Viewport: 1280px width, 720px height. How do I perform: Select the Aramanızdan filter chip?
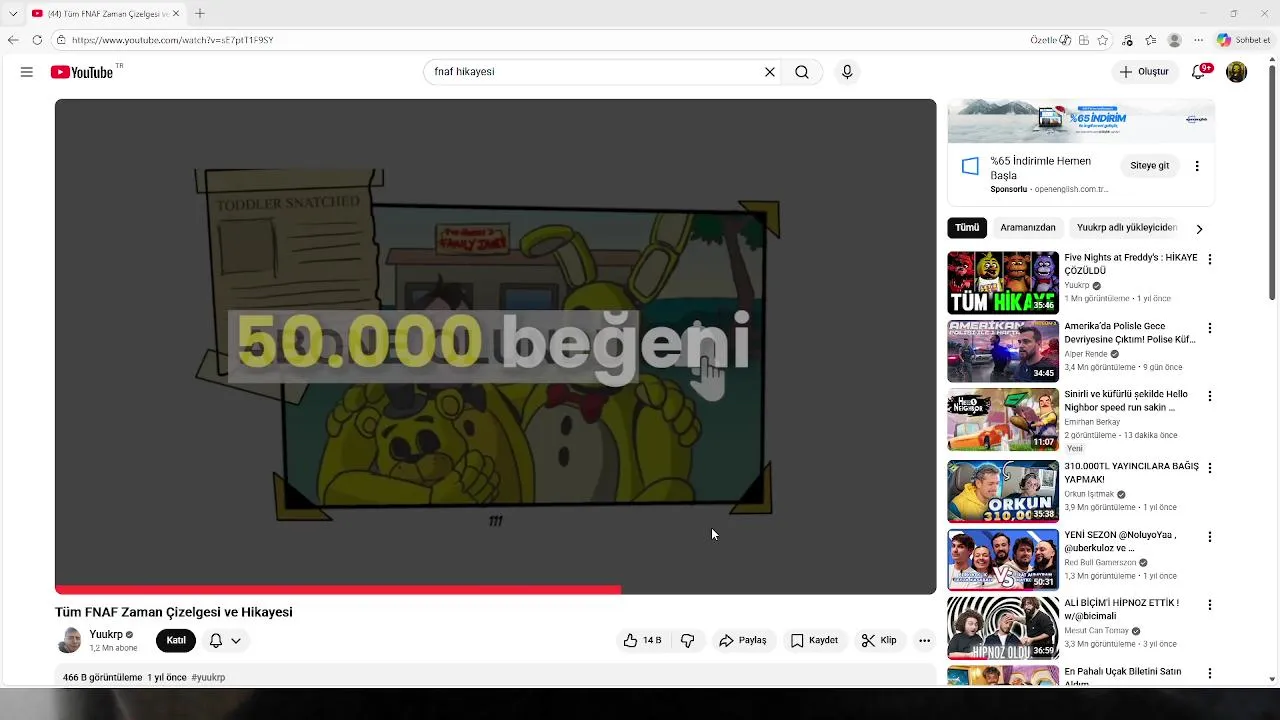pyautogui.click(x=1028, y=228)
